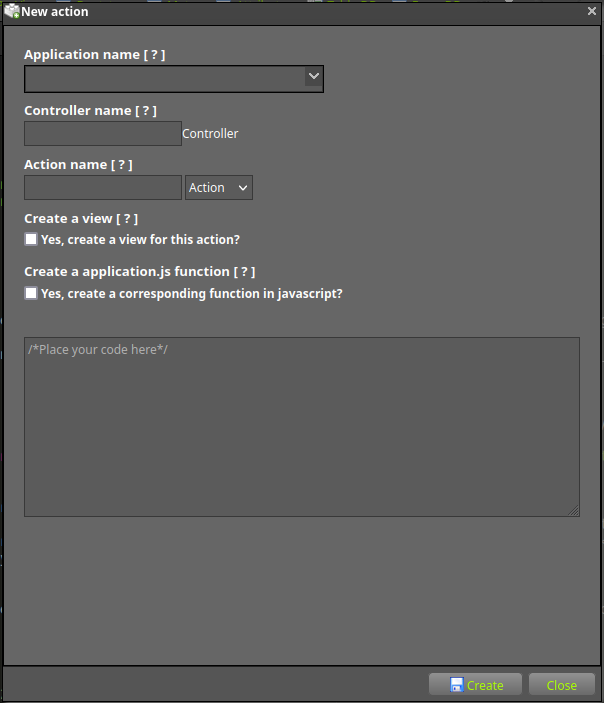The image size is (604, 703).
Task: Open help for Application name [ ? ]
Action: (x=154, y=55)
